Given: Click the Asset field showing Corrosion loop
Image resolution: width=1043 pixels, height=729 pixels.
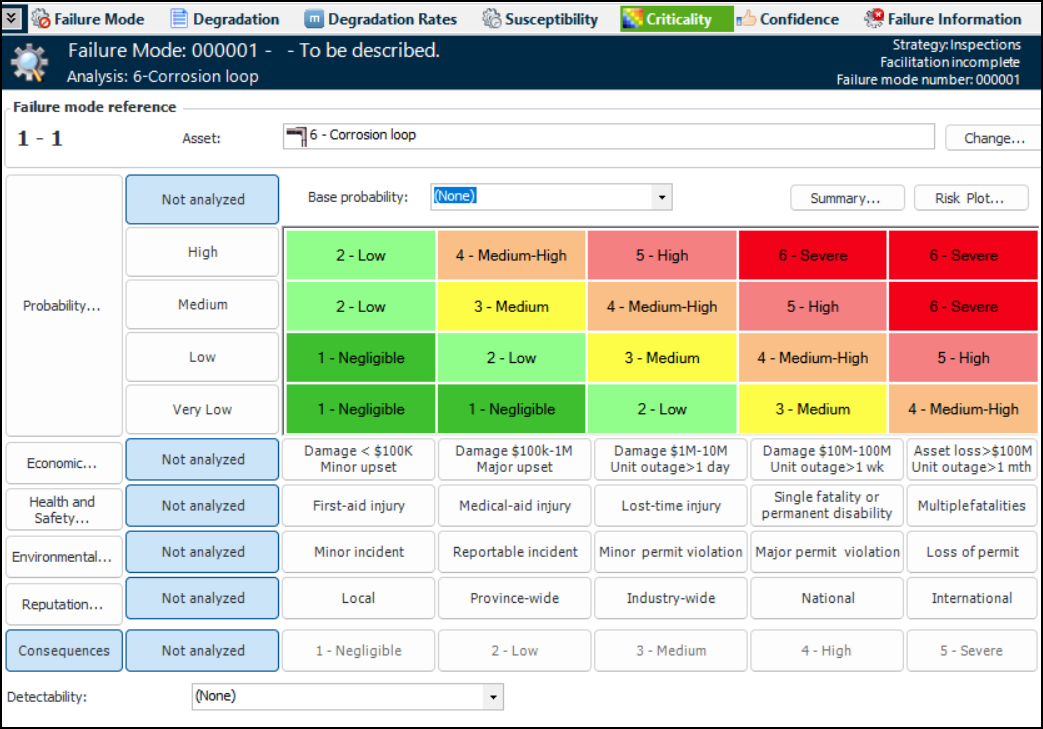Looking at the screenshot, I should 608,136.
